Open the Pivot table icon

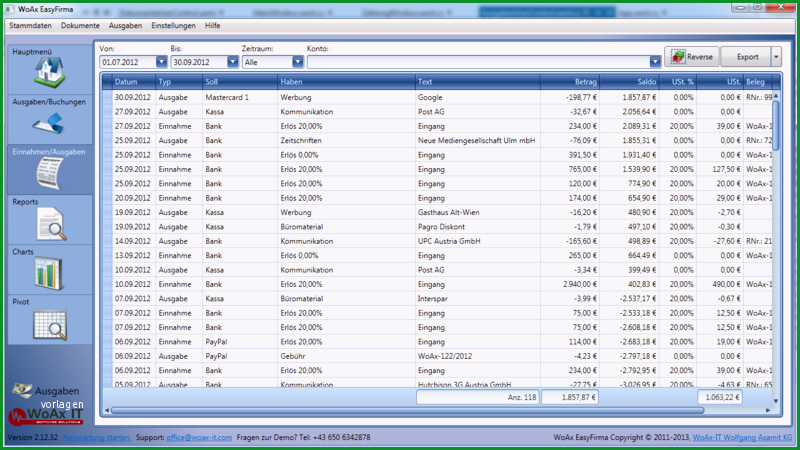point(50,324)
